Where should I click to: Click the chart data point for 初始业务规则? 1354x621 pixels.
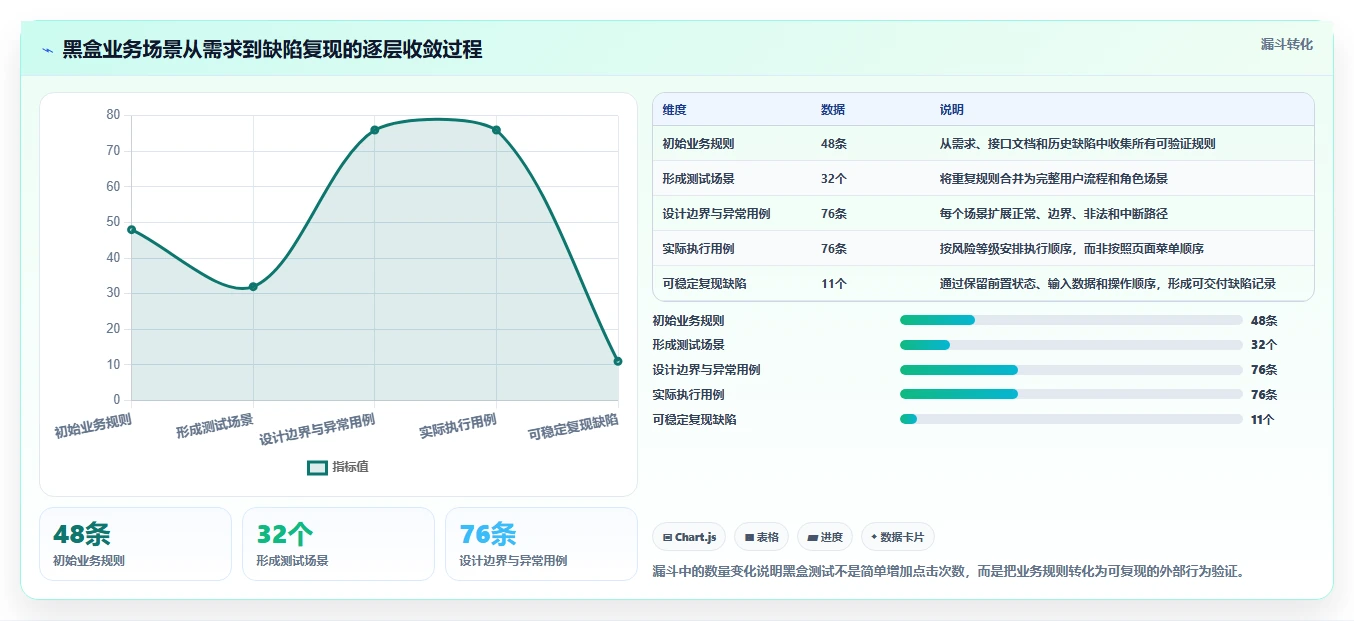[x=131, y=229]
